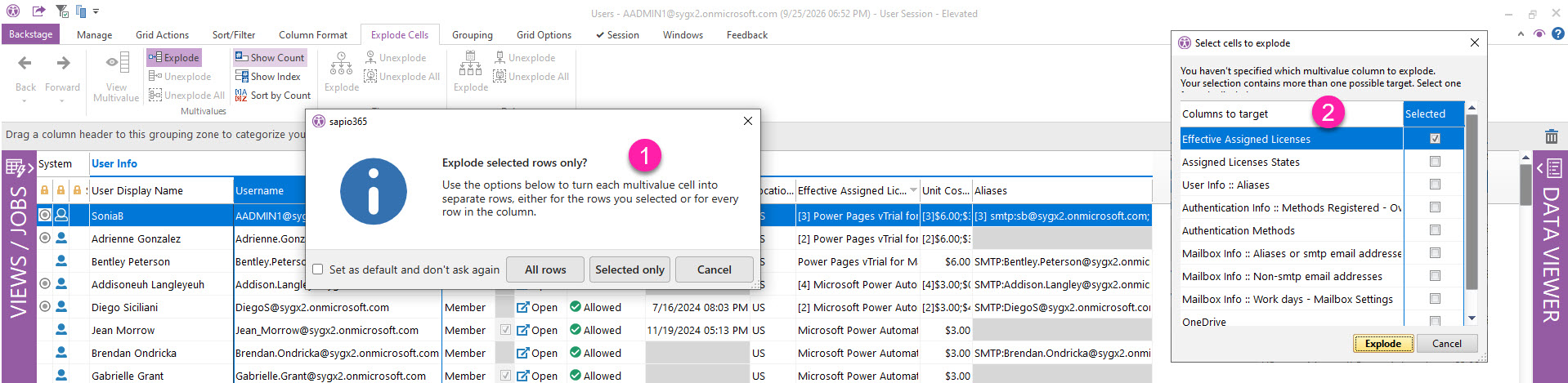Open the dropdown arrow under Forward
1568x383 pixels.
pos(63,100)
